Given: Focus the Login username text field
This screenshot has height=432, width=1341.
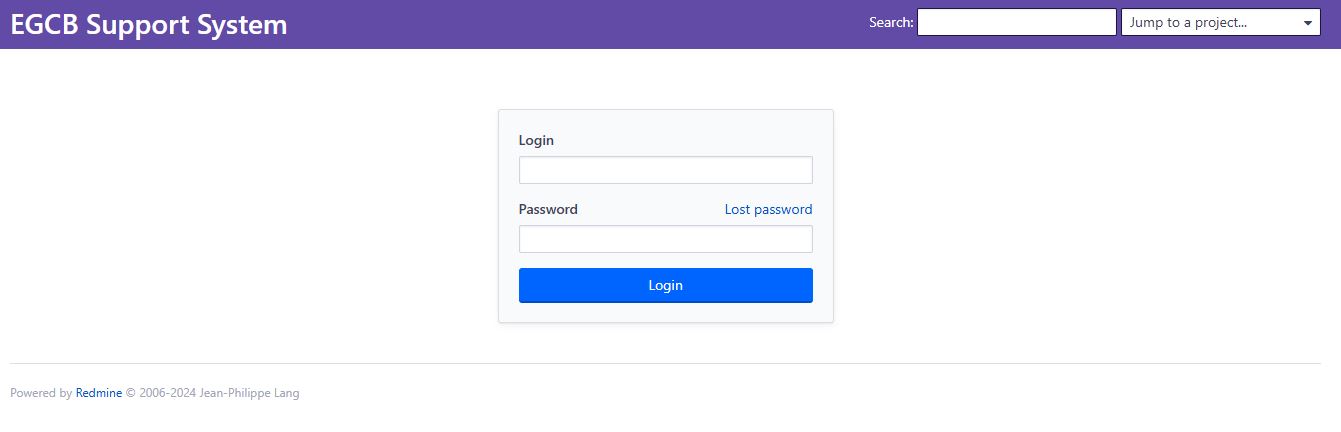Looking at the screenshot, I should (x=665, y=170).
